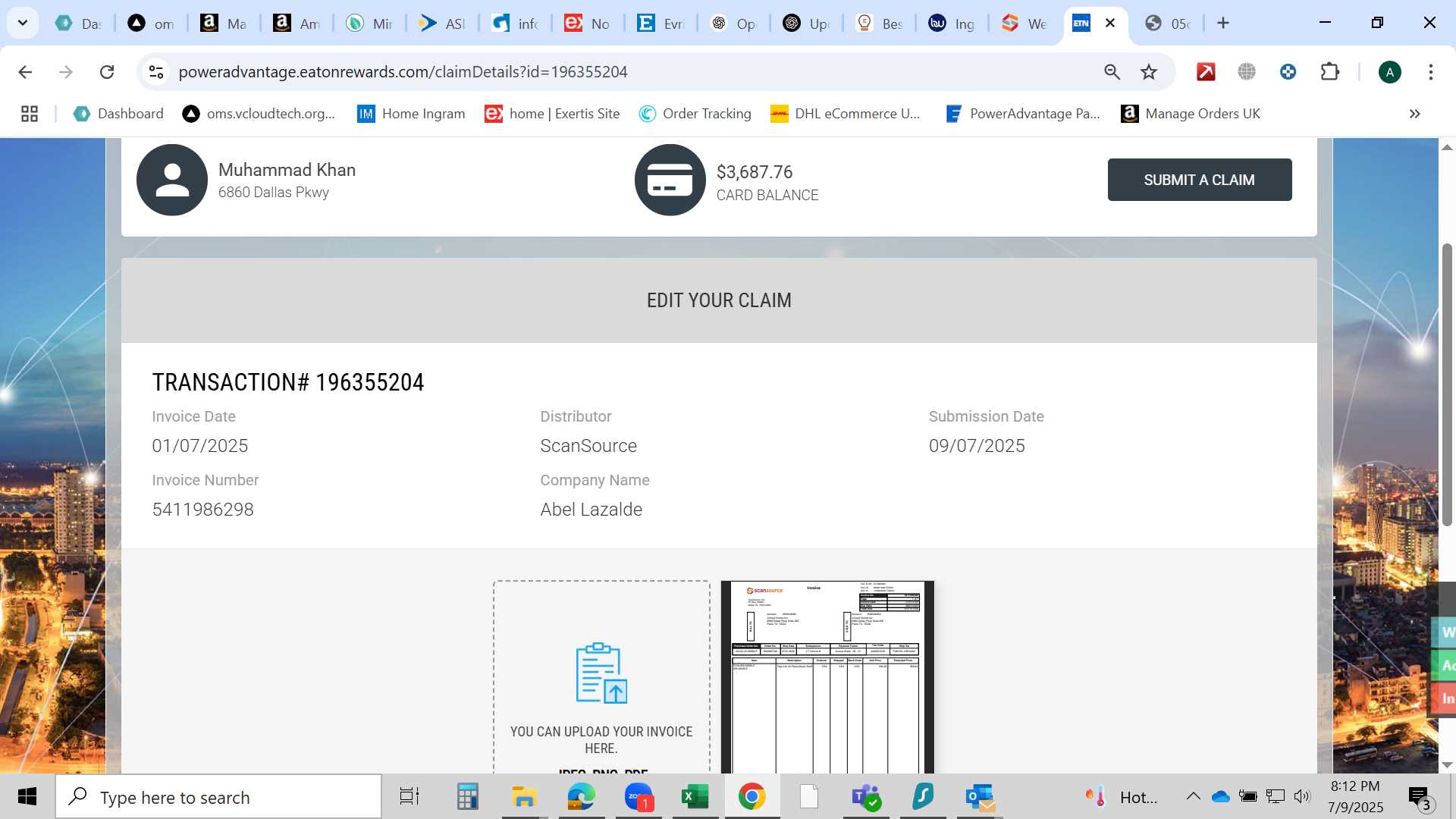Close the active ETN tab
The image size is (1456, 819).
(1110, 23)
